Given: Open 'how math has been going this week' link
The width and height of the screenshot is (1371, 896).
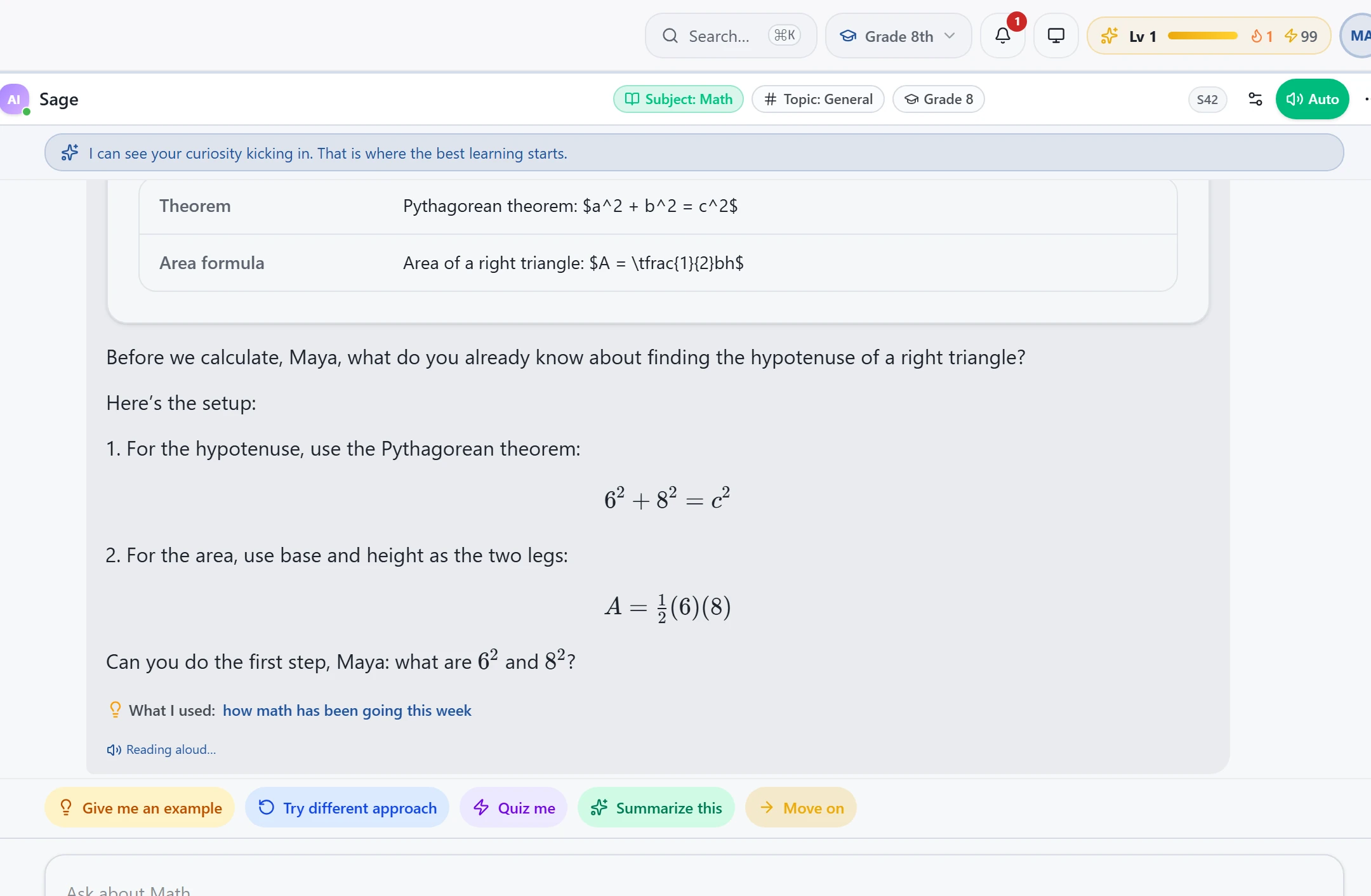Looking at the screenshot, I should coord(347,710).
